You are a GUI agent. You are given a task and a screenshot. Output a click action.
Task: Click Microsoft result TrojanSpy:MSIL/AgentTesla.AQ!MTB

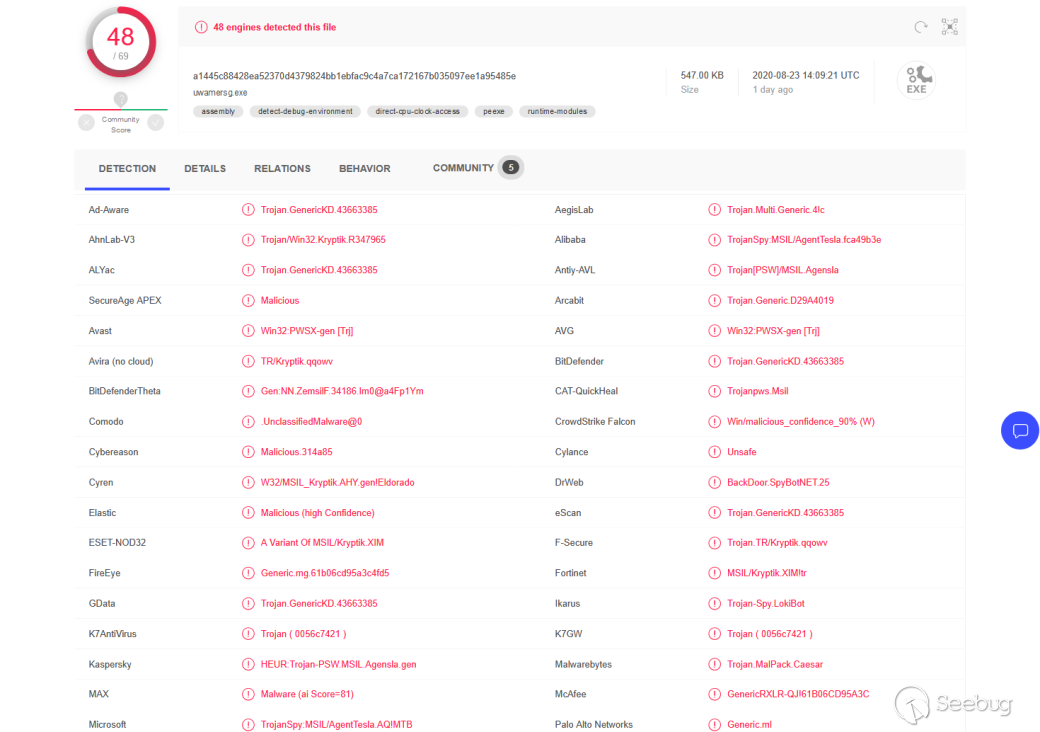pos(336,725)
